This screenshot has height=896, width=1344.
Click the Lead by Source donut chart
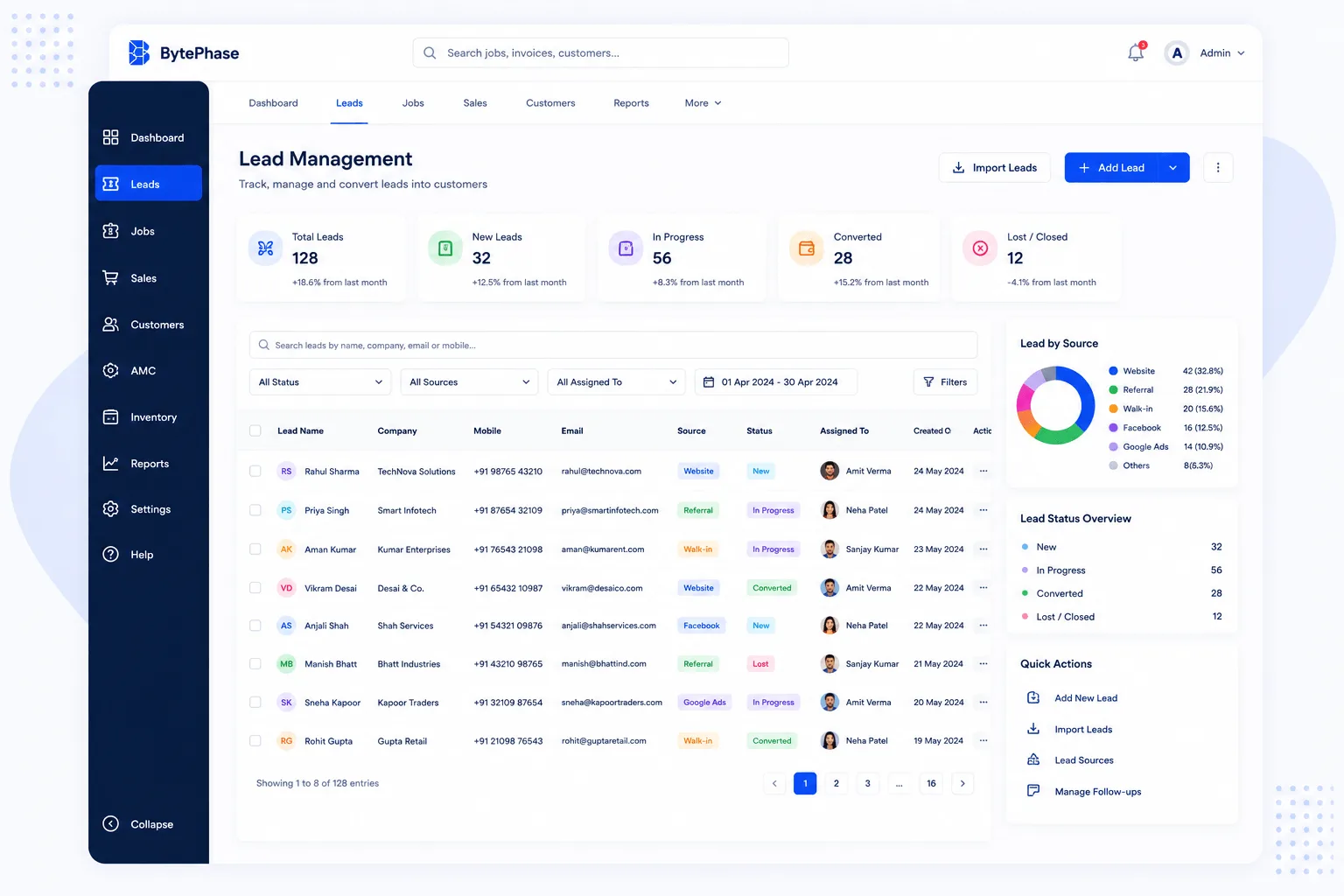tap(1056, 405)
